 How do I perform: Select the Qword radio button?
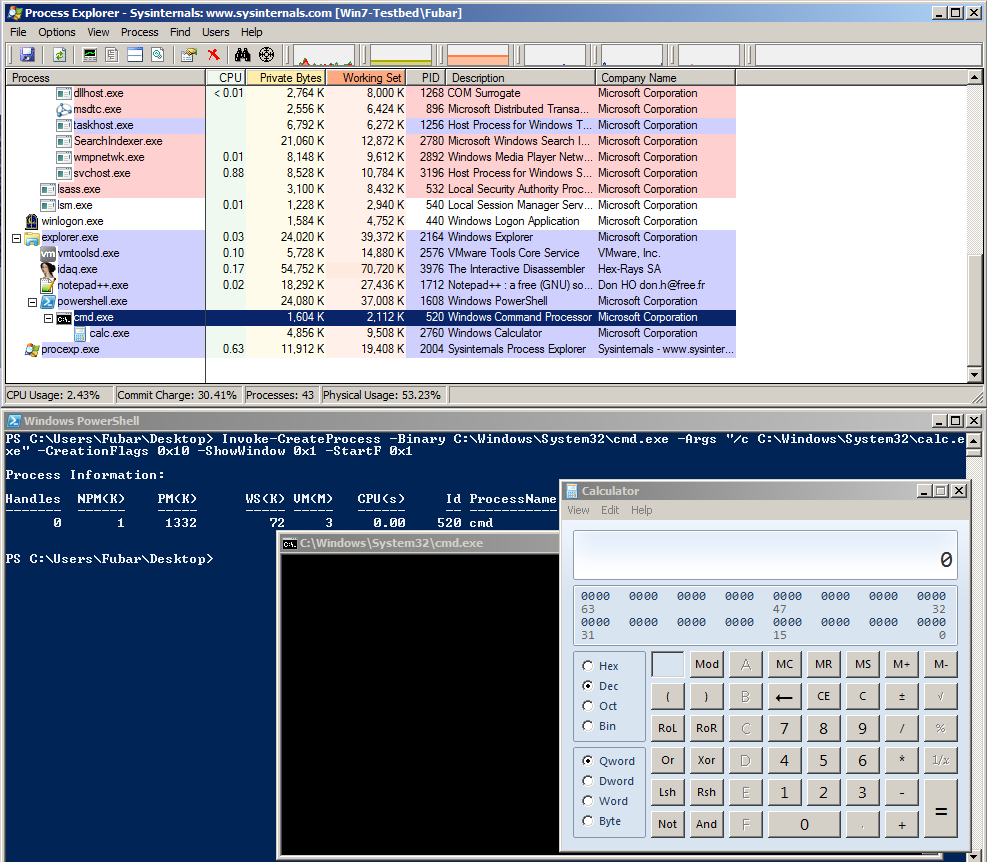588,761
